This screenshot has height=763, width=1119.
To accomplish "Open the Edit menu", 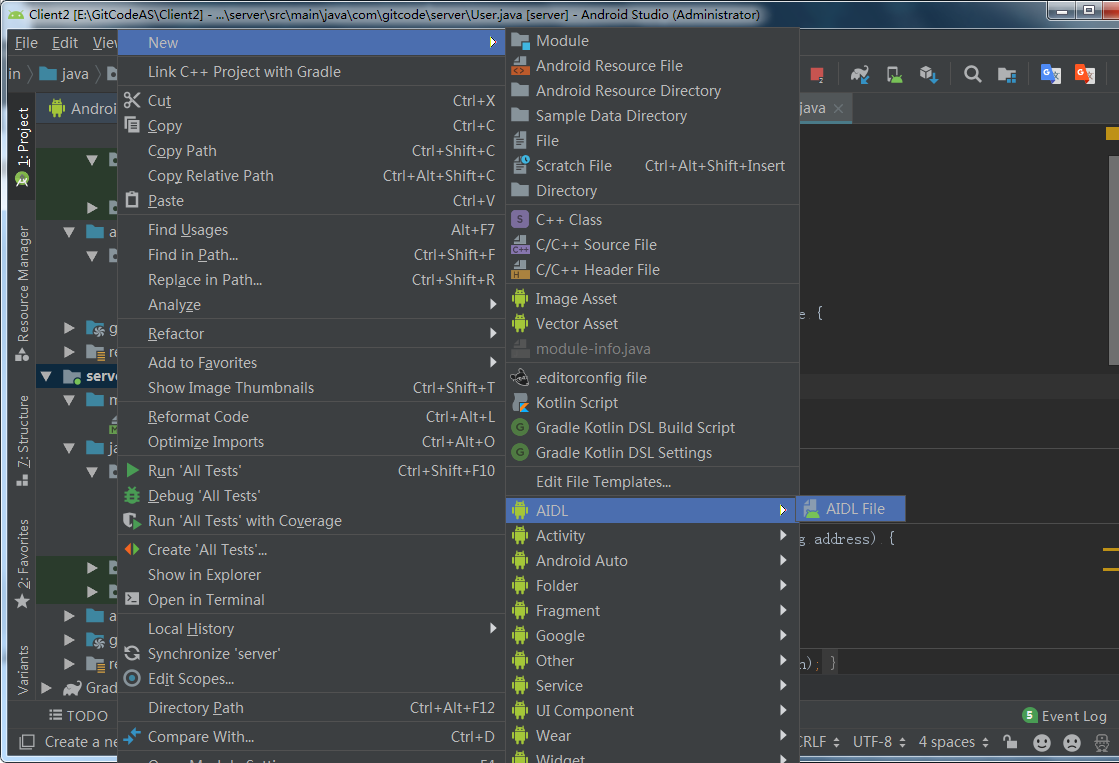I will point(65,43).
